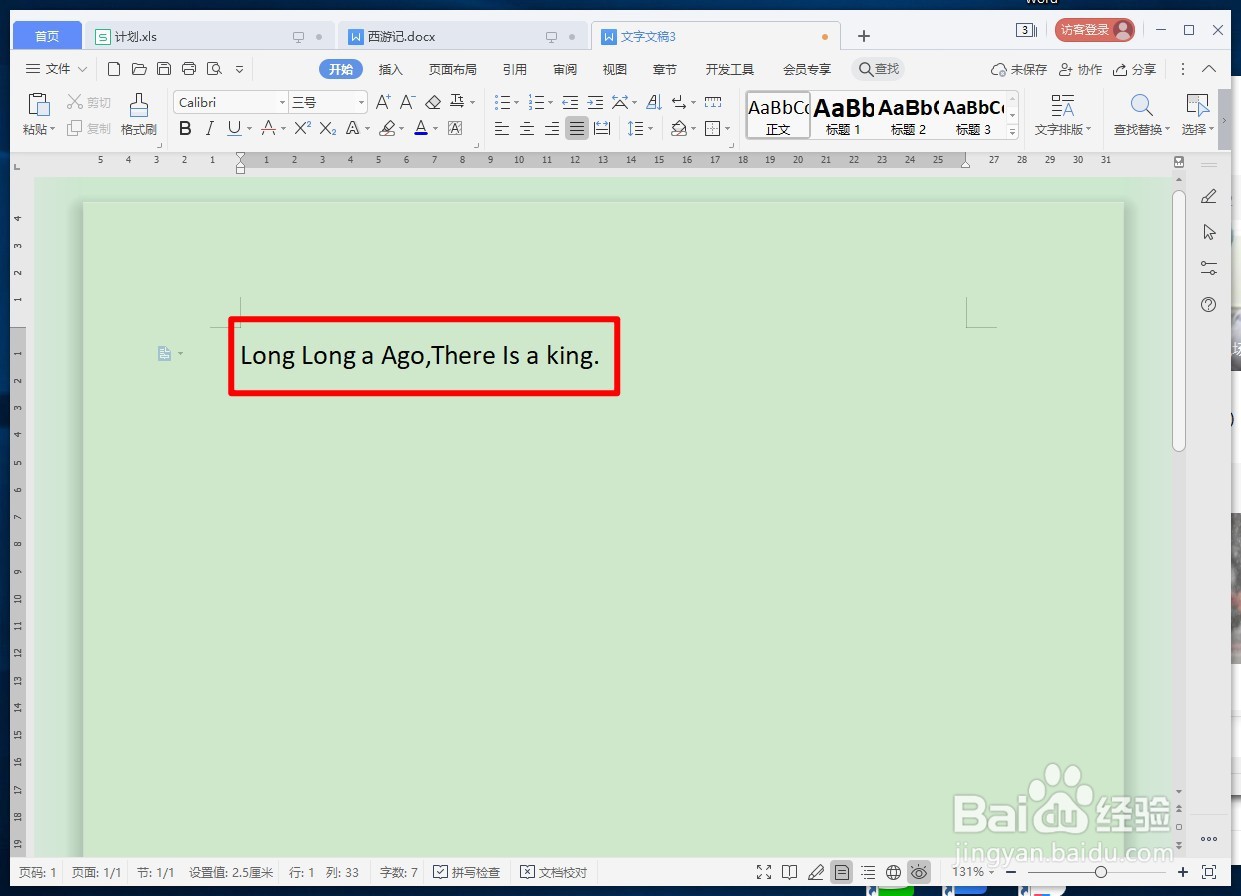Open numbered list style dropdown
The image size is (1241, 896).
550,102
